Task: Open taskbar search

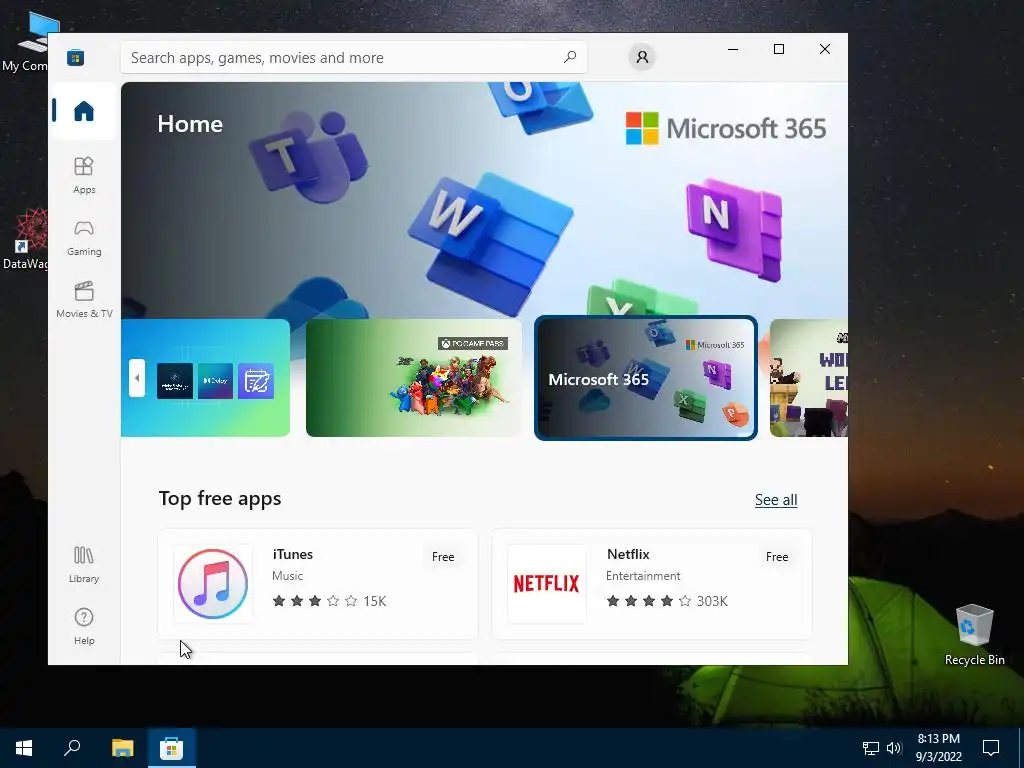Action: point(72,748)
